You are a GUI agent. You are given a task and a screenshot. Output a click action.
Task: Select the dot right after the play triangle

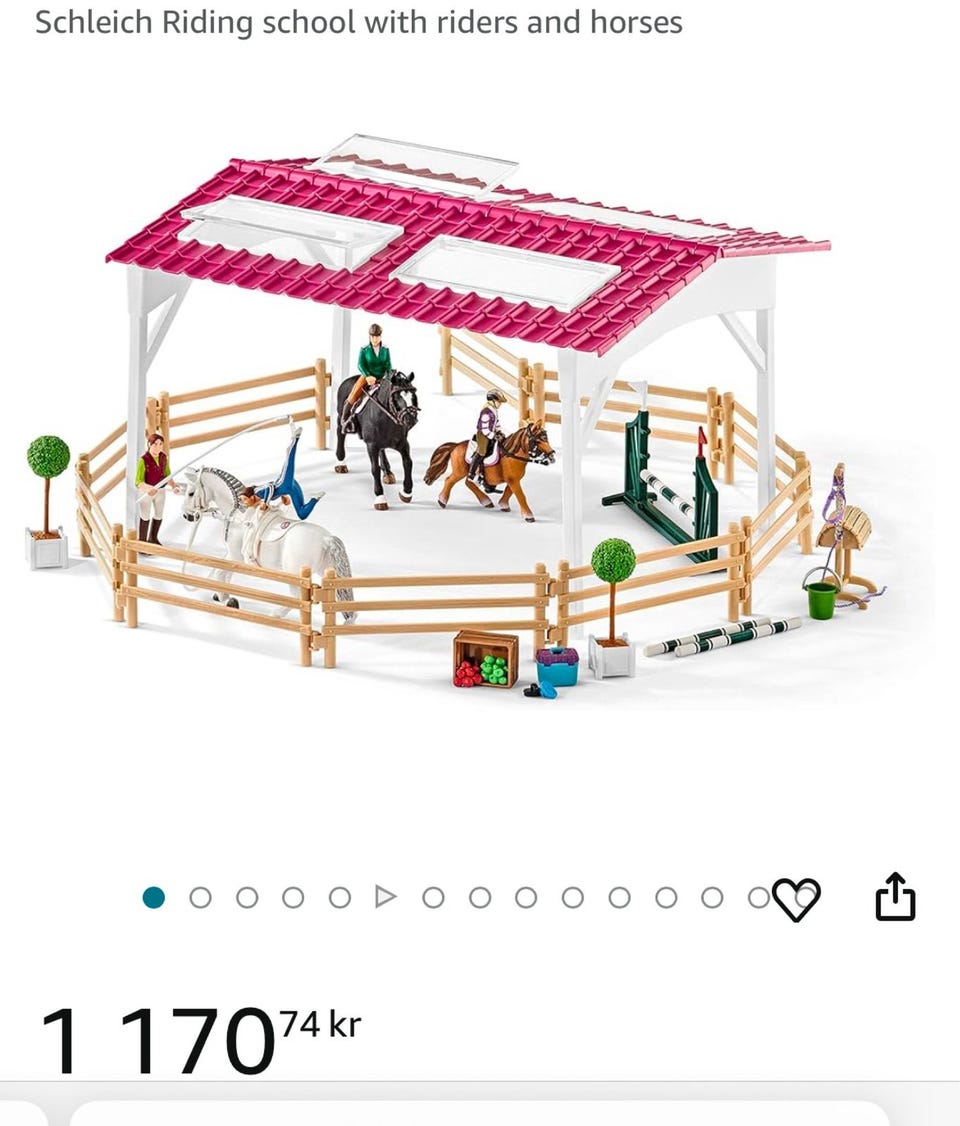(433, 898)
